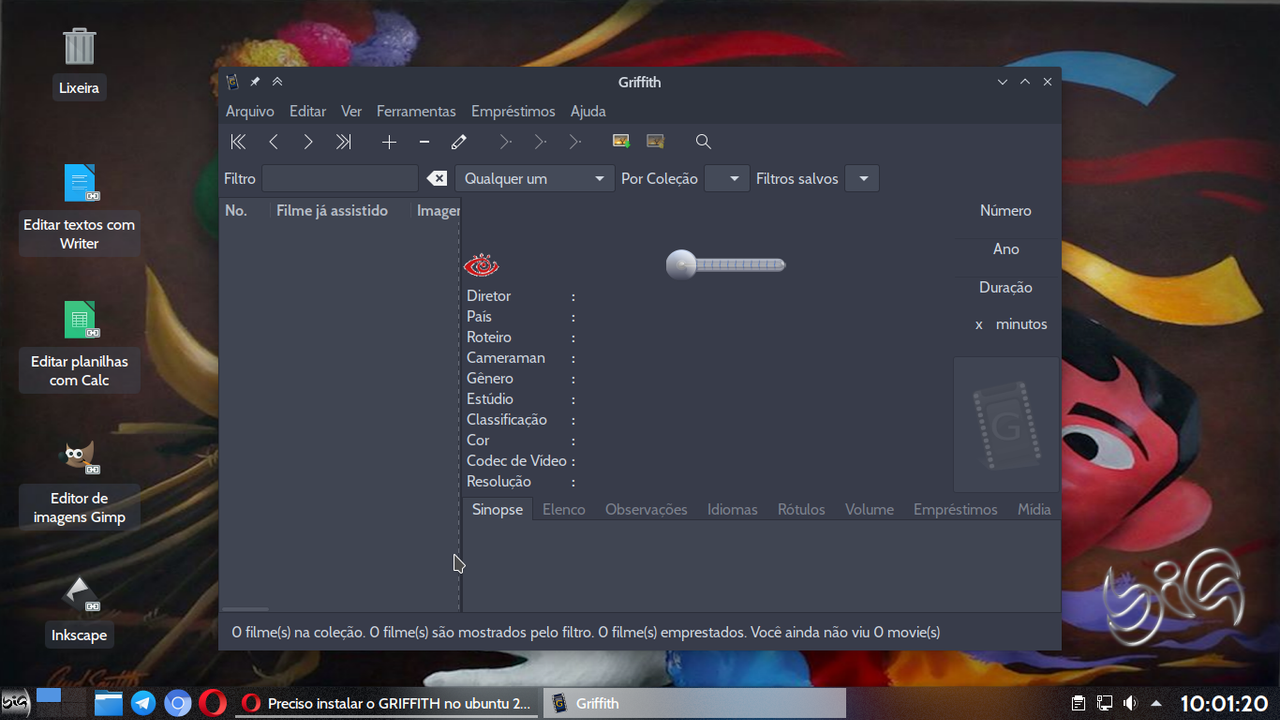Image resolution: width=1280 pixels, height=720 pixels.
Task: Switch to the Elenco tab
Action: 564,509
